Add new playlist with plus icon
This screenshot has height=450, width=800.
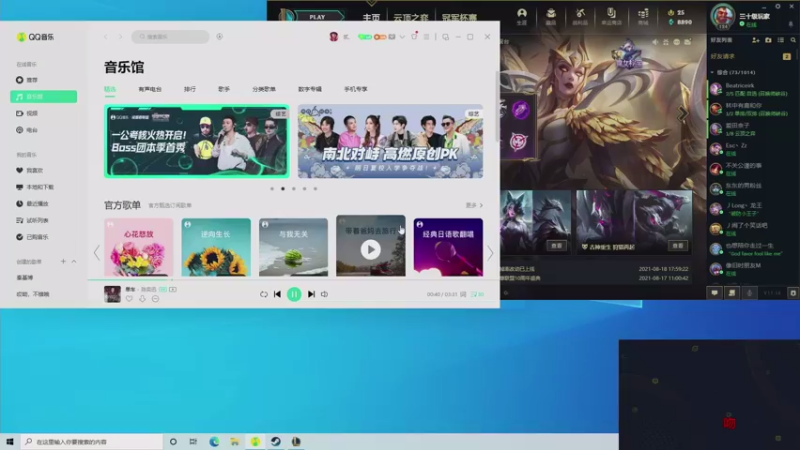[x=63, y=261]
